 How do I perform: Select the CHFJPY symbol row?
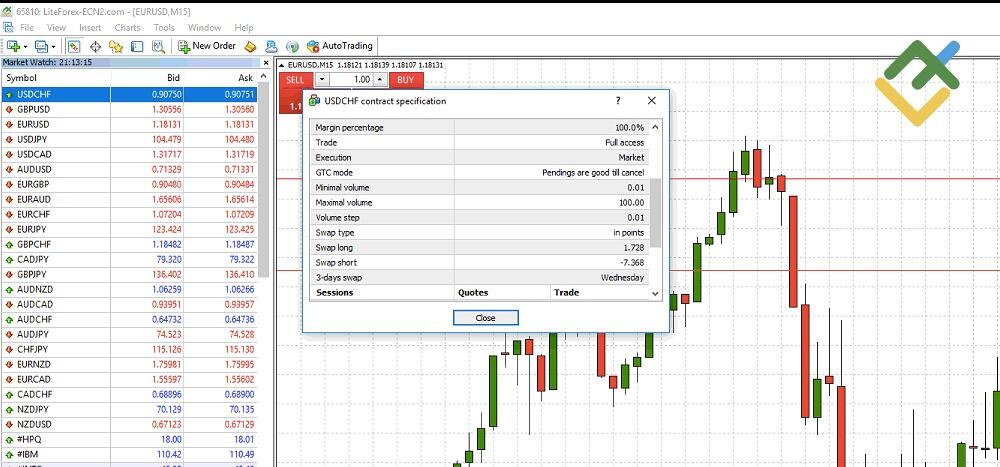(129, 349)
